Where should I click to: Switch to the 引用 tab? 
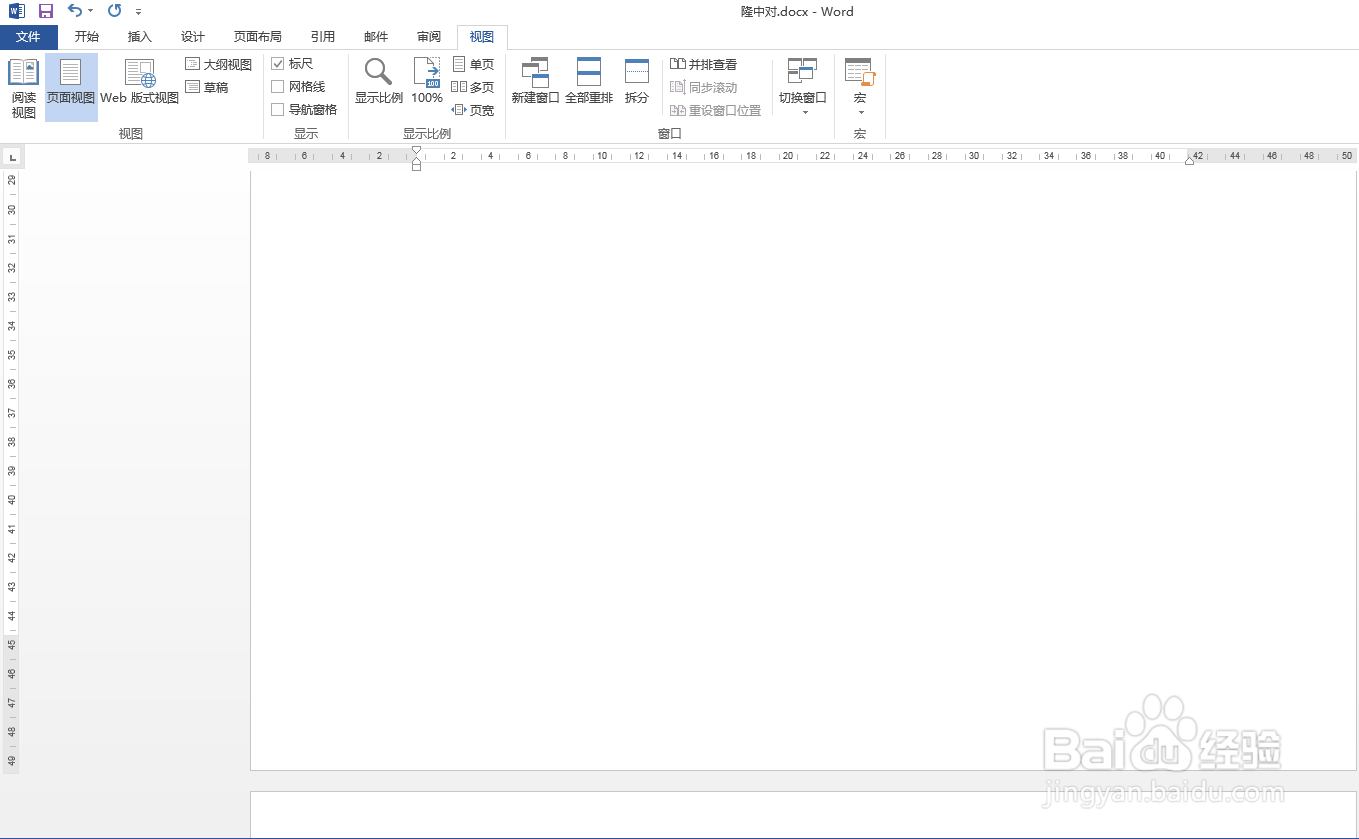coord(323,37)
